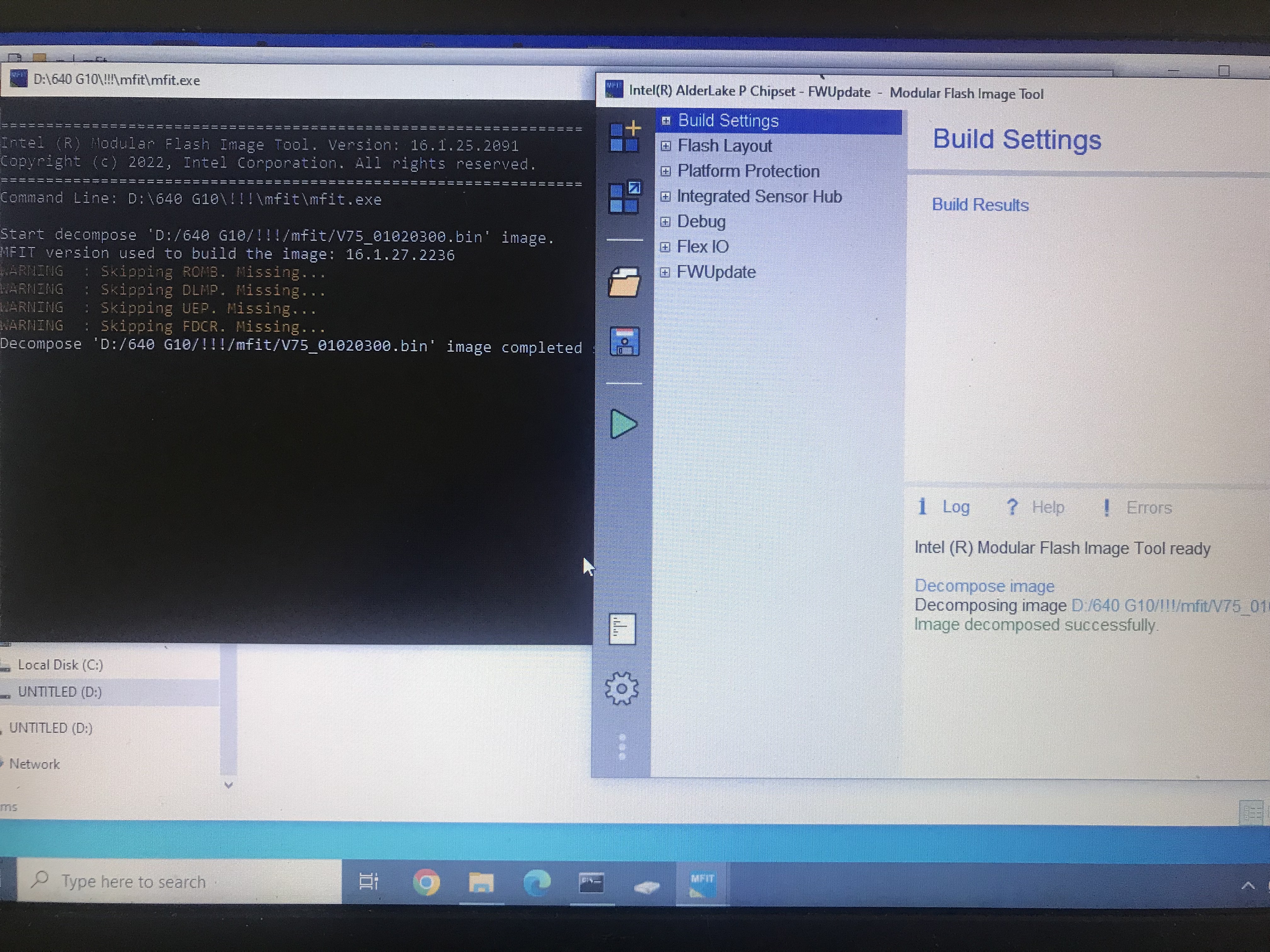Expand the Flash Layout tree node
This screenshot has width=1270, height=952.
click(x=666, y=146)
